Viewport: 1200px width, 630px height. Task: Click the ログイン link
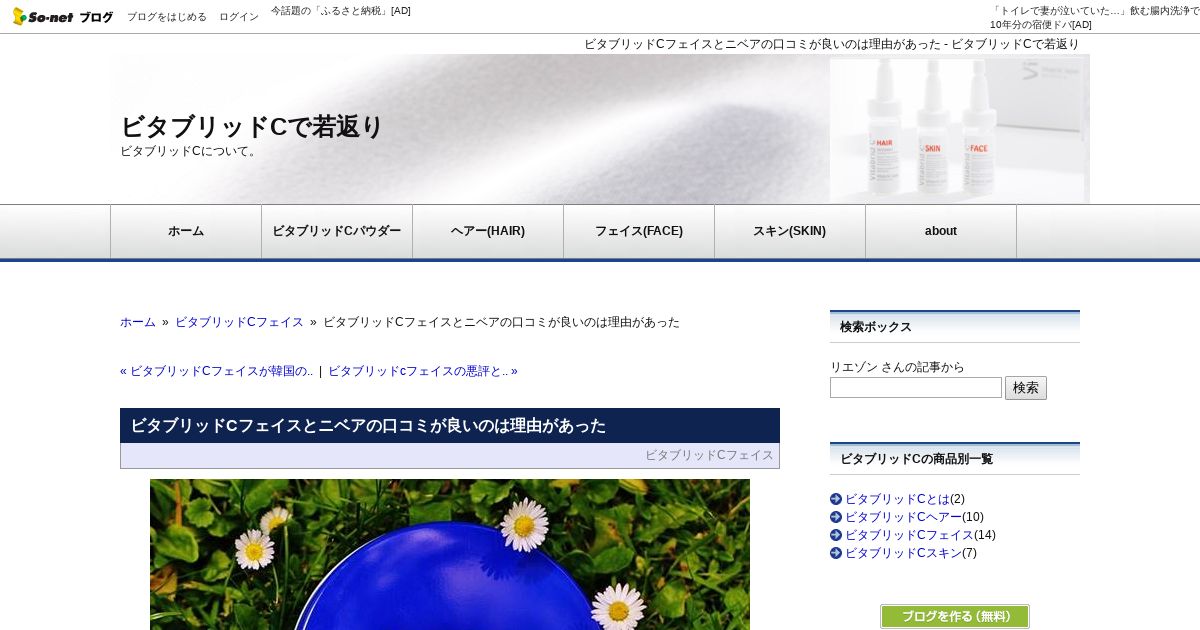(239, 17)
